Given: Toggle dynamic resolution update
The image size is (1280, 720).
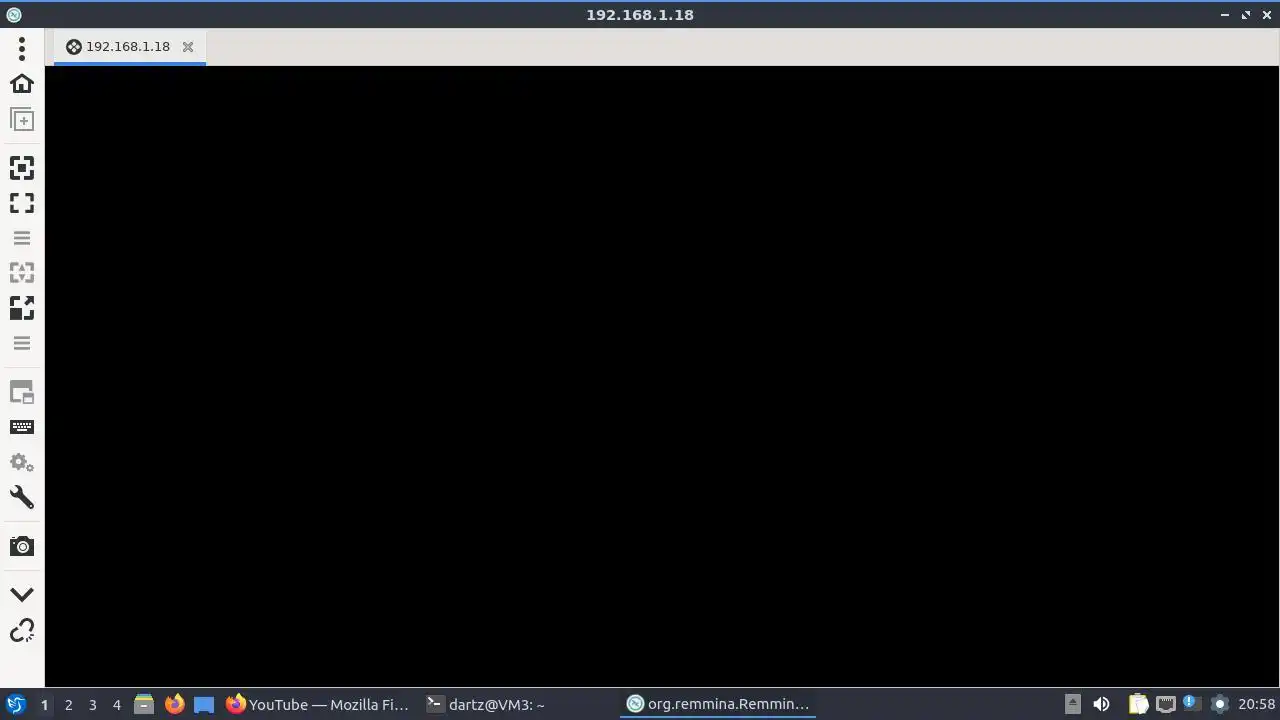Looking at the screenshot, I should coord(22,272).
